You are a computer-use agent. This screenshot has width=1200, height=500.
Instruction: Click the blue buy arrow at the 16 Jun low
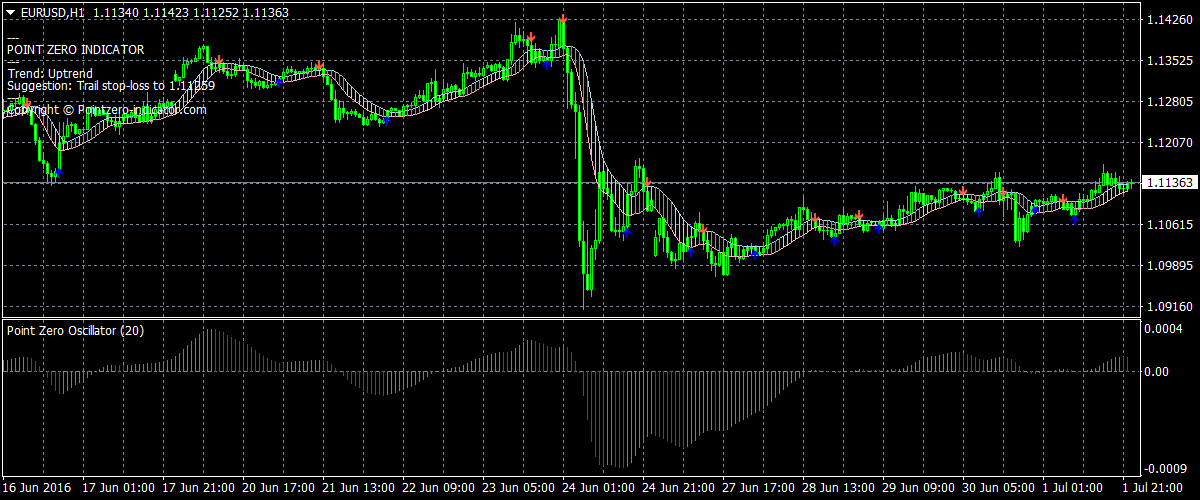pyautogui.click(x=58, y=173)
